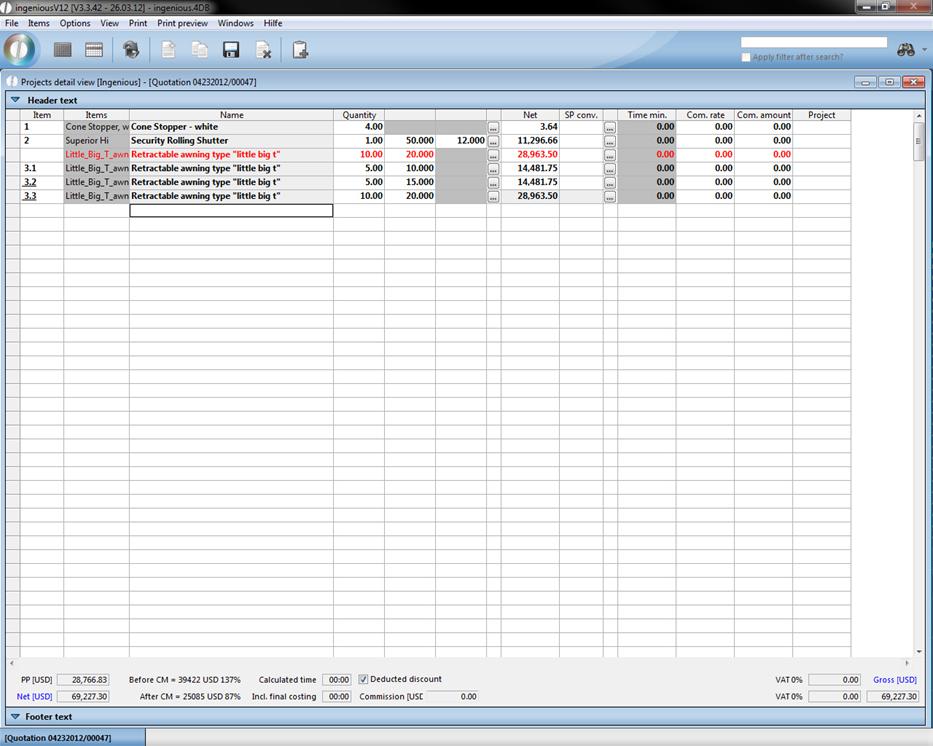Image resolution: width=933 pixels, height=746 pixels.
Task: Enable the Apply filter after search checkbox
Action: tap(746, 57)
